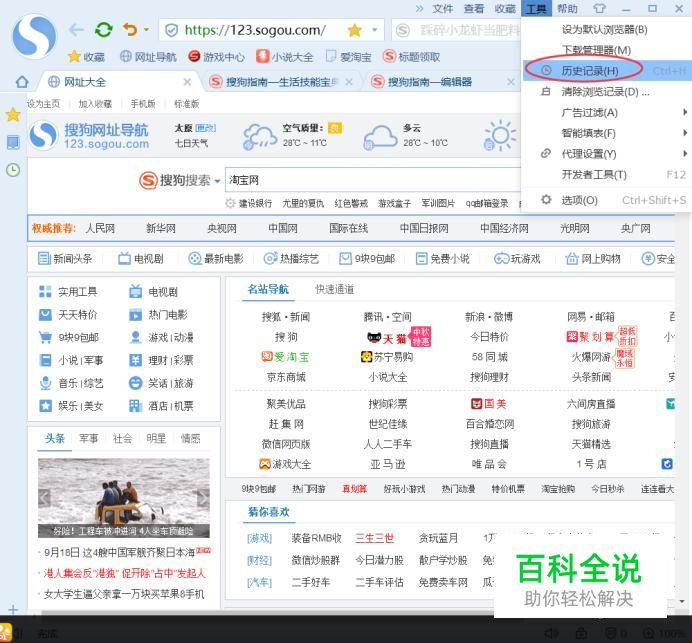Open 新闻头条 category
692x643 pixels.
pyautogui.click(x=65, y=259)
